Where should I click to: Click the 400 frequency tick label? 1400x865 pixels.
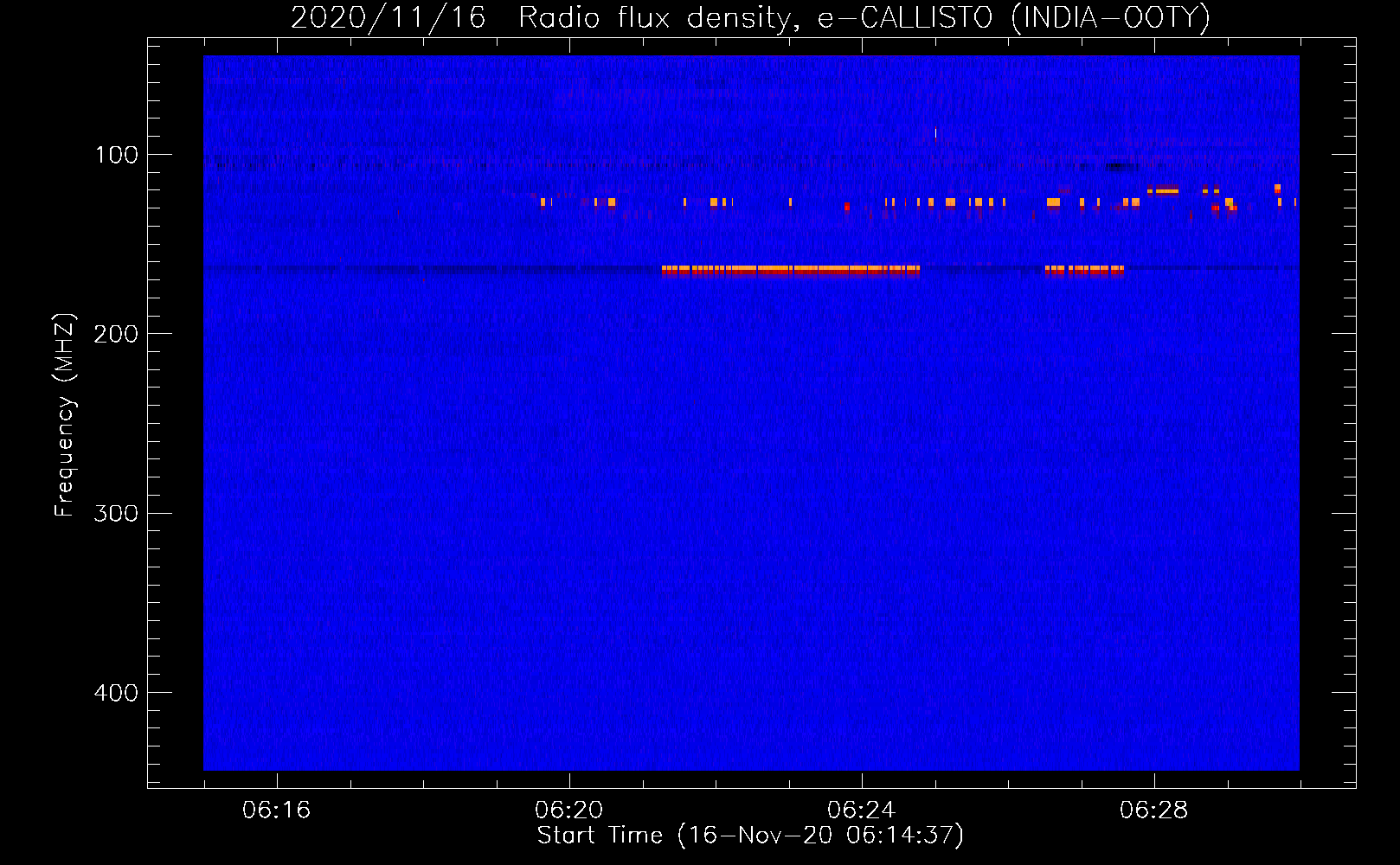click(x=117, y=693)
